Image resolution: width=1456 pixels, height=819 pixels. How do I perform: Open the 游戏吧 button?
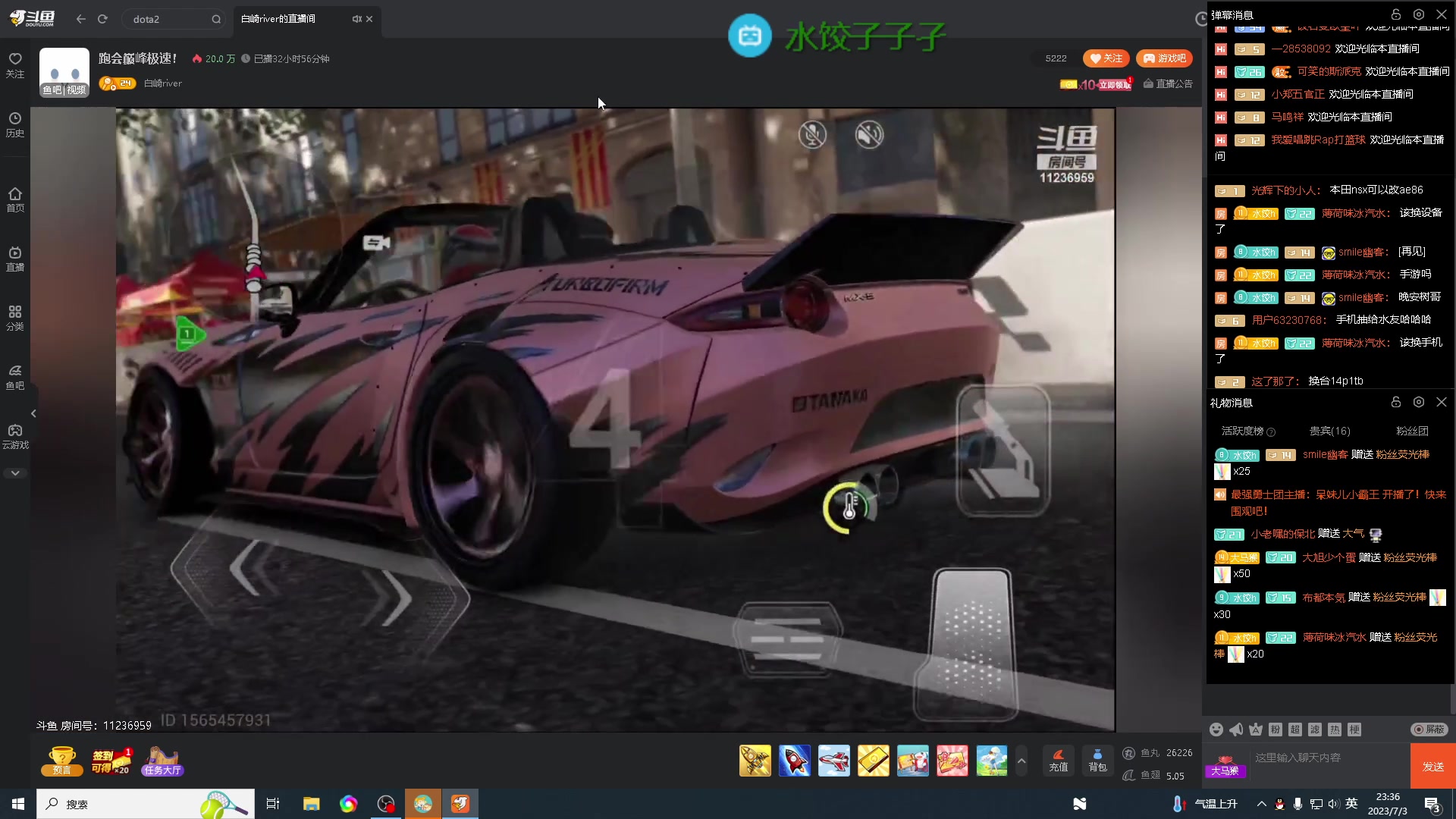1164,58
